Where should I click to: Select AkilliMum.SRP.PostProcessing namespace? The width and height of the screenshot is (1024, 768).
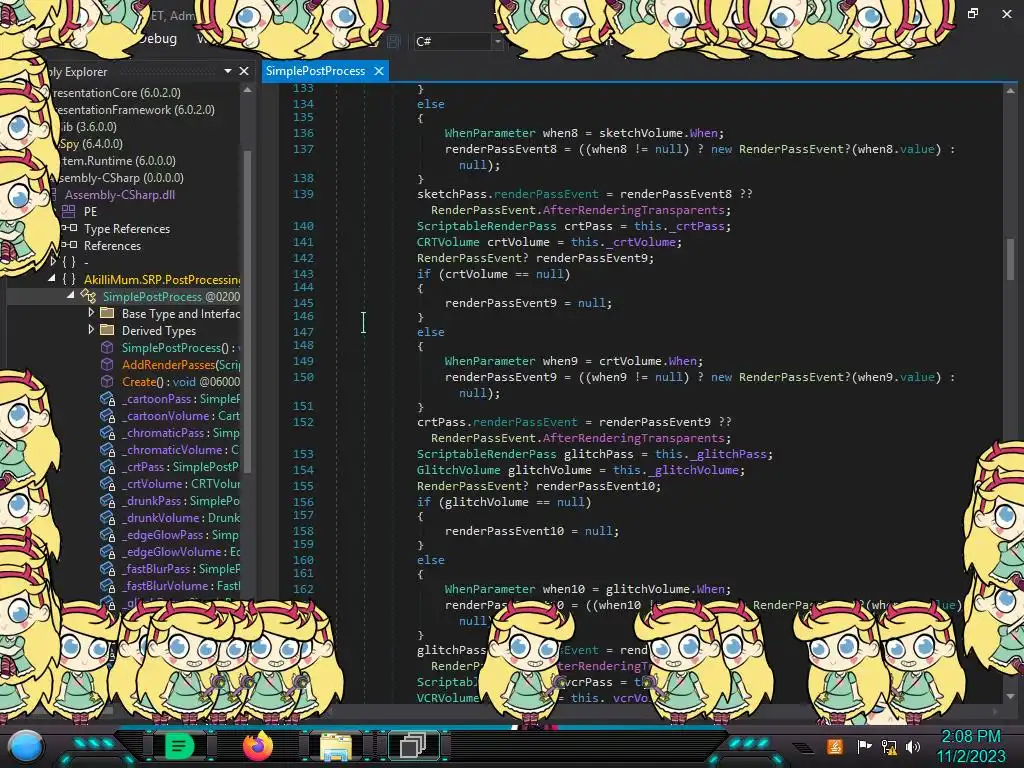coord(162,280)
